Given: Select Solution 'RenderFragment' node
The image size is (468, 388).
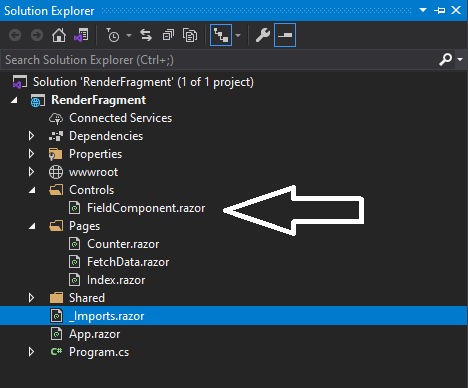Looking at the screenshot, I should pos(143,82).
